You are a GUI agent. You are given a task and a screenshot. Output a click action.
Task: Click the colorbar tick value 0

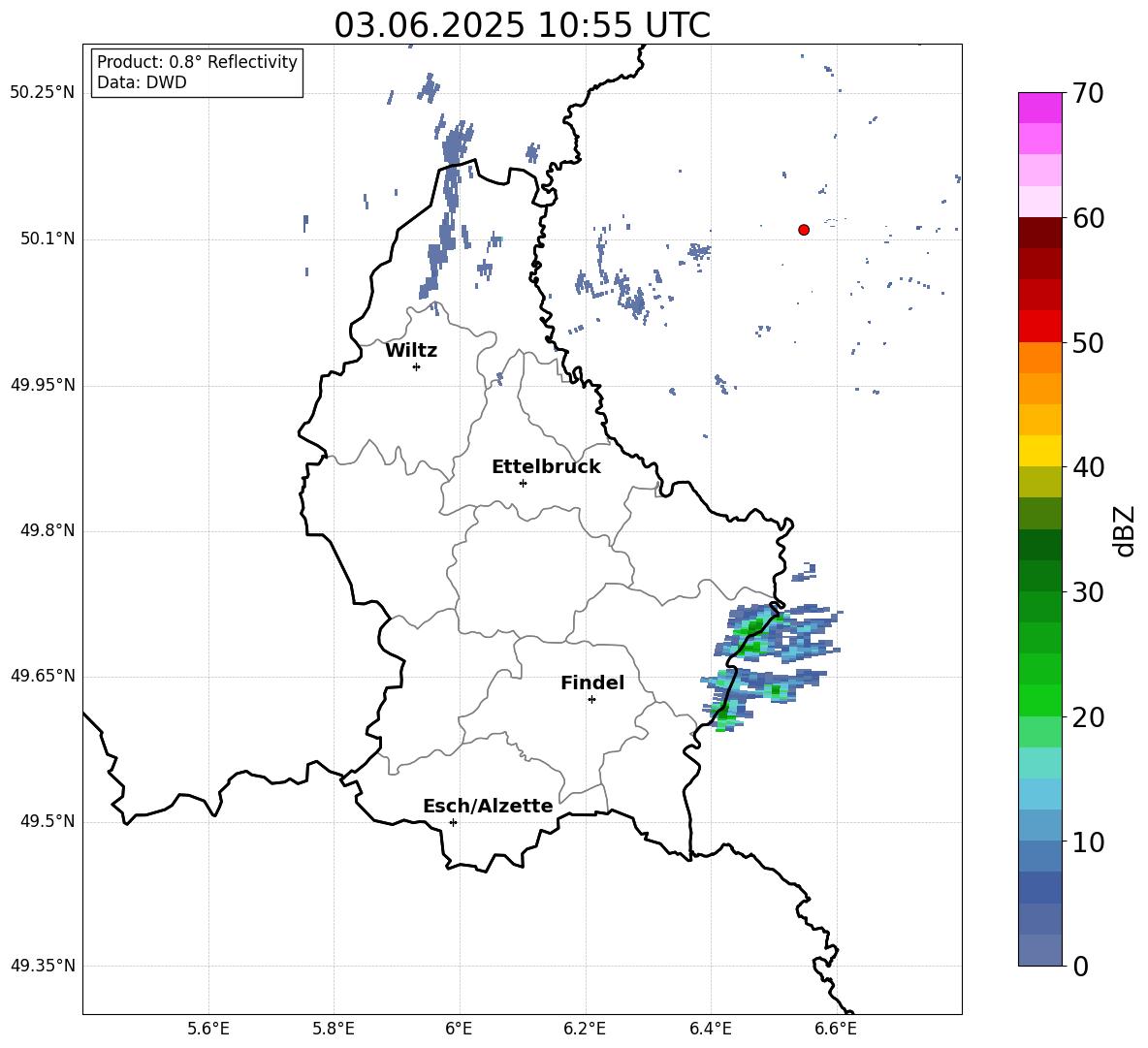(1081, 966)
